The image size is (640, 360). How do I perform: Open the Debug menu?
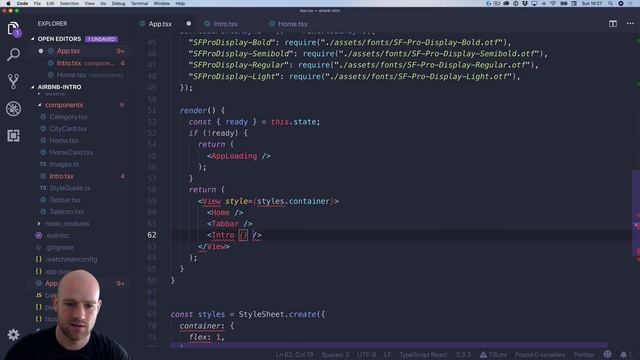click(x=118, y=3)
